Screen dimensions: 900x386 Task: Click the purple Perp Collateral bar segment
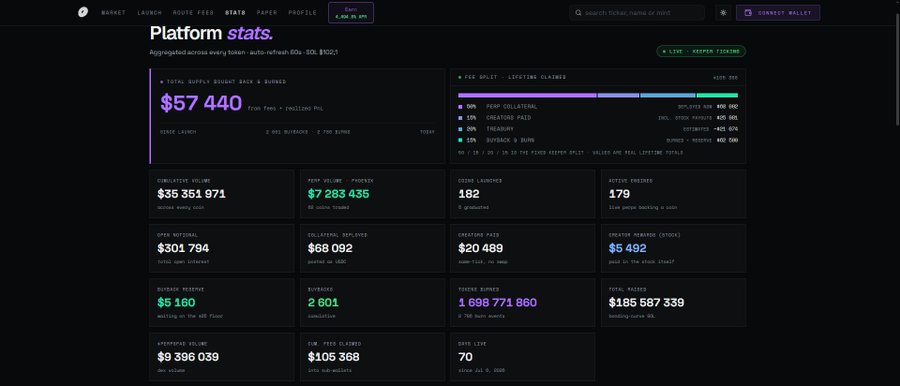[527, 95]
